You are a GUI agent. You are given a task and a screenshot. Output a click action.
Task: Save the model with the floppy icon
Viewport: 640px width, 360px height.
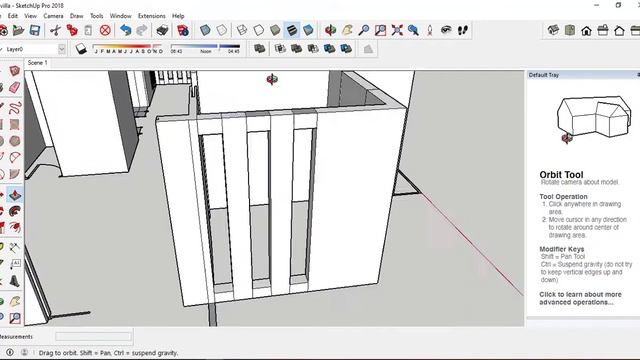coord(35,30)
